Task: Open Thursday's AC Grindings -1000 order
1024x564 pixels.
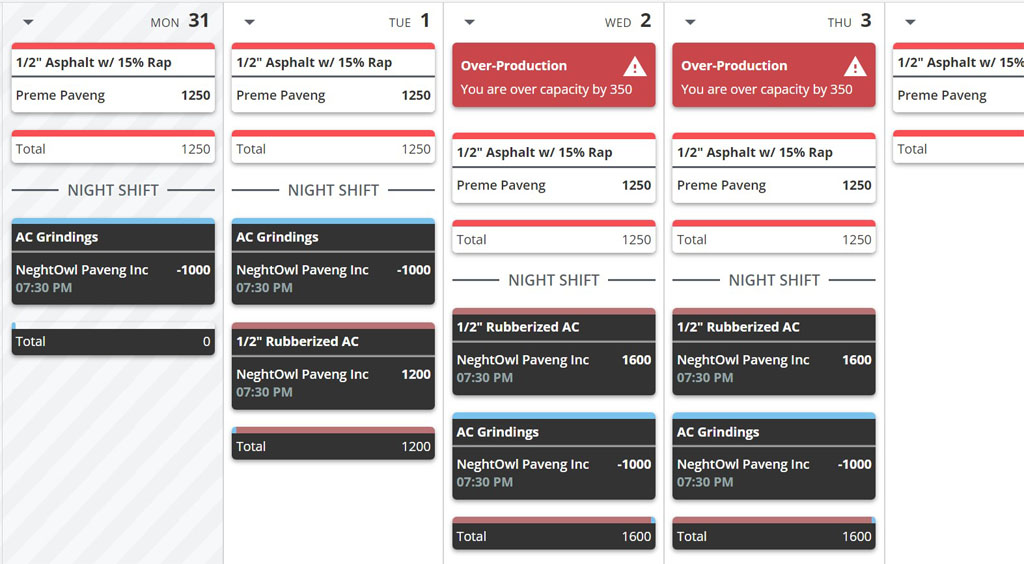Action: [774, 456]
